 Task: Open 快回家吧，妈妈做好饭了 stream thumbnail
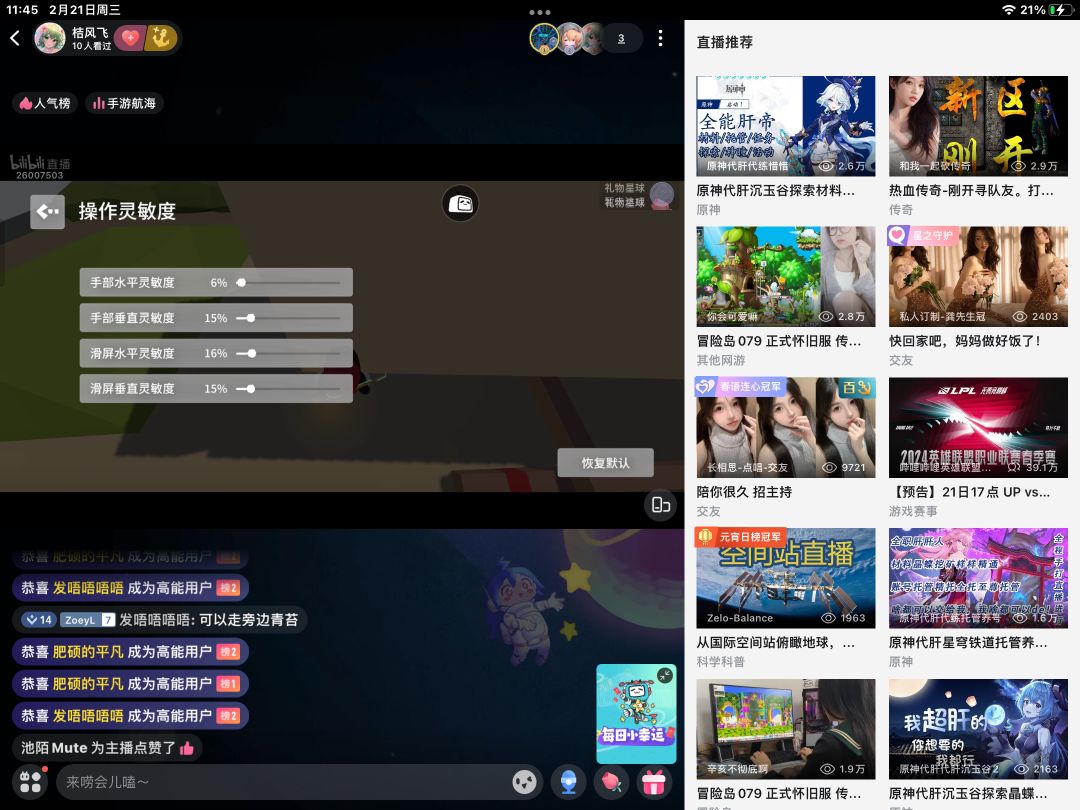978,276
